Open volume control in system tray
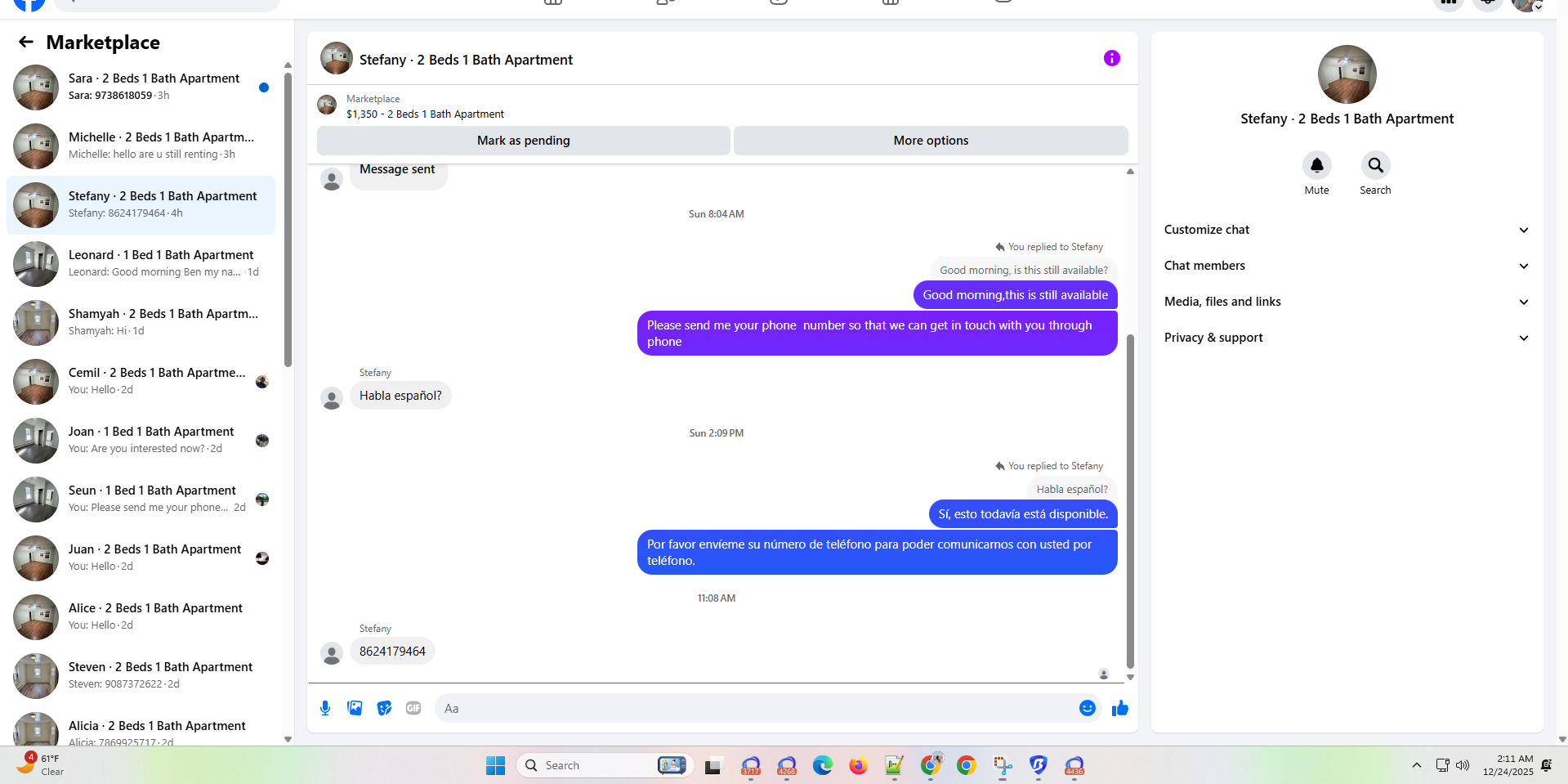The width and height of the screenshot is (1568, 784). click(1463, 765)
